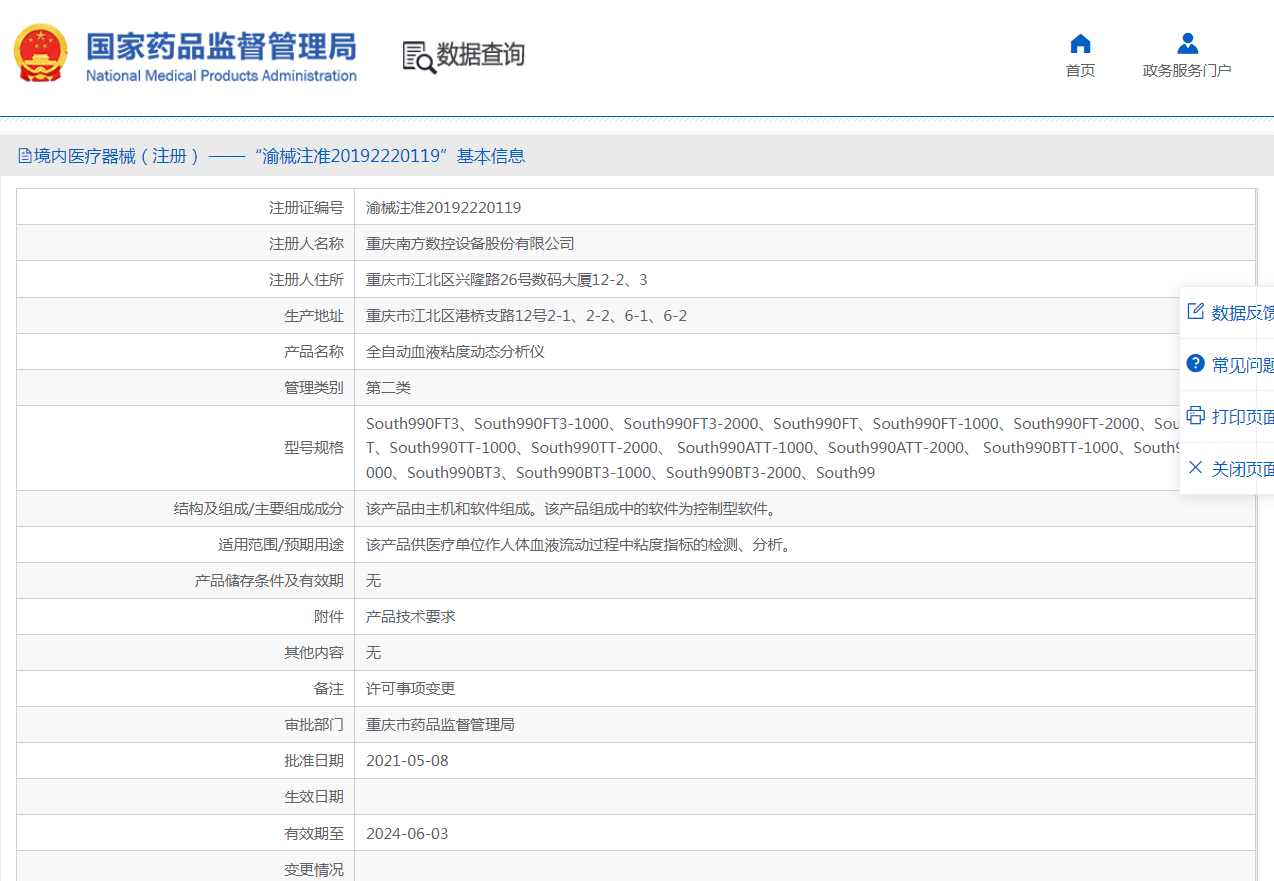The width and height of the screenshot is (1274, 881).
Task: Click the 生效日期 row label
Action: point(314,797)
